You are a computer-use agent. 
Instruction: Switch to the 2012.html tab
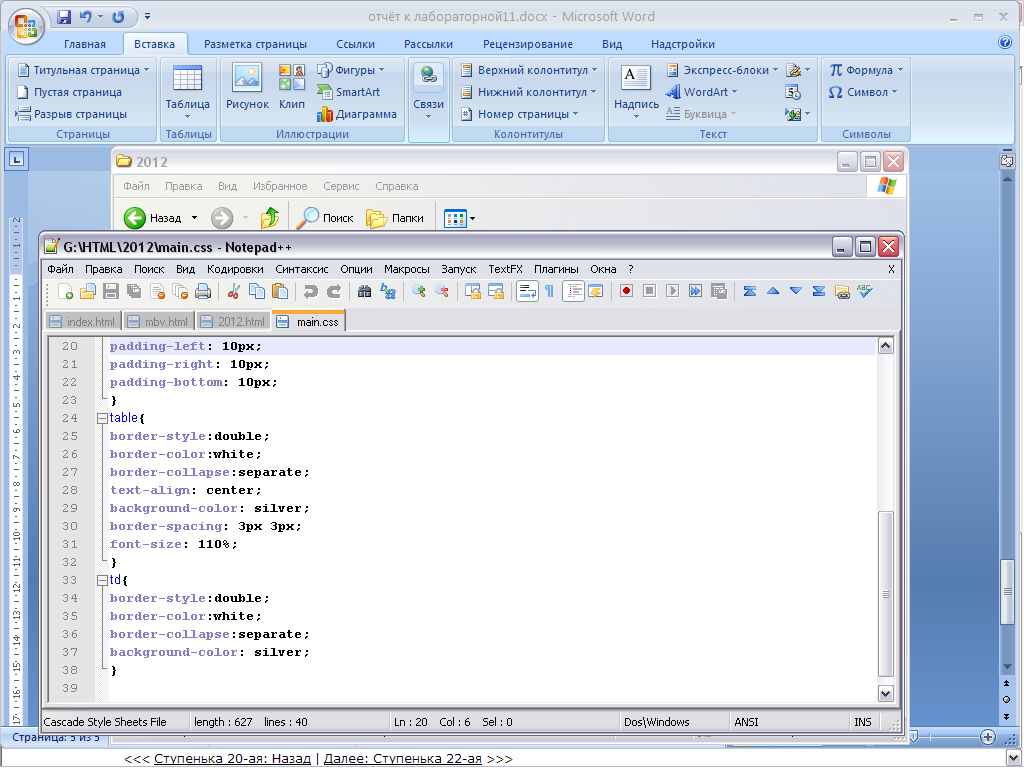(x=233, y=322)
